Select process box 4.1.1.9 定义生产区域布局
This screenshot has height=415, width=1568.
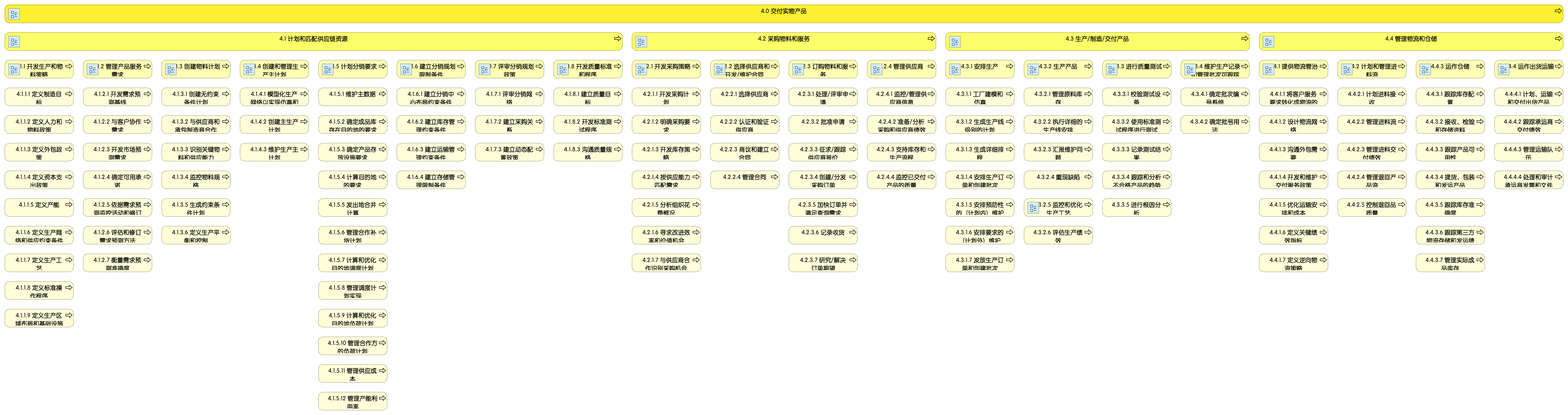39,318
